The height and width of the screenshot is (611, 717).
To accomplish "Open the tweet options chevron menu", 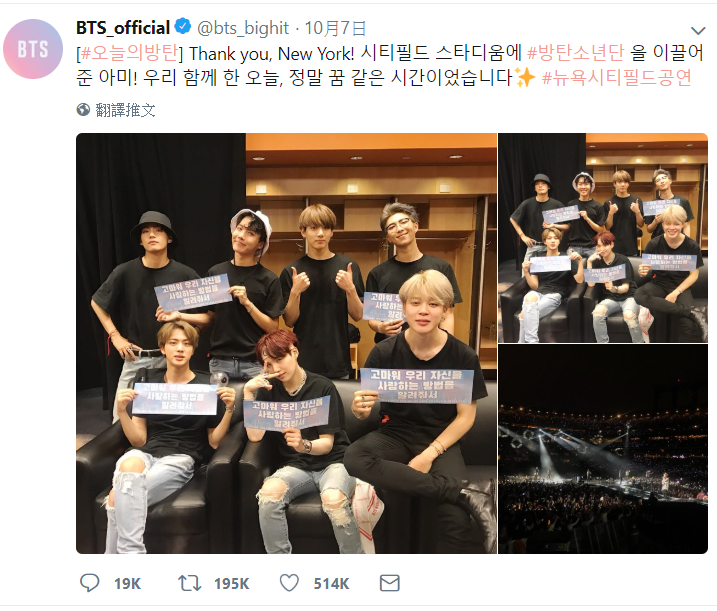I will pos(698,31).
